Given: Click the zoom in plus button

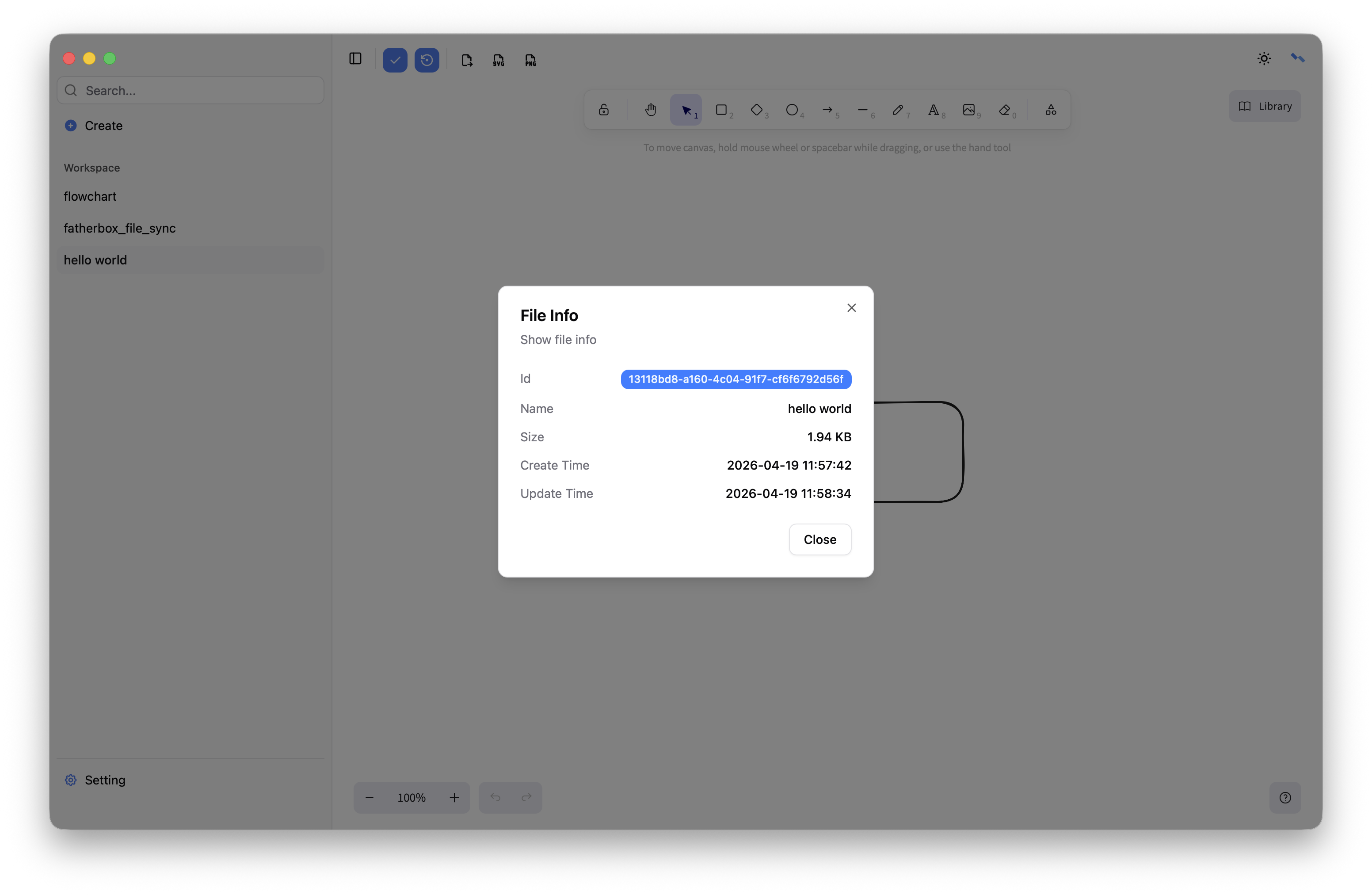Looking at the screenshot, I should coord(454,798).
